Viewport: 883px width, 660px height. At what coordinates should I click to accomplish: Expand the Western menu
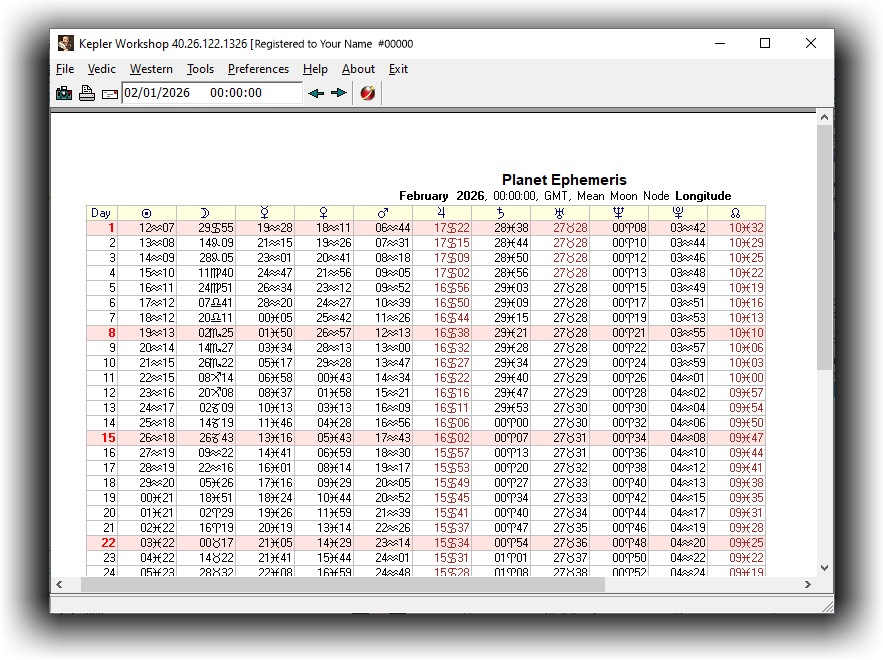coord(151,69)
